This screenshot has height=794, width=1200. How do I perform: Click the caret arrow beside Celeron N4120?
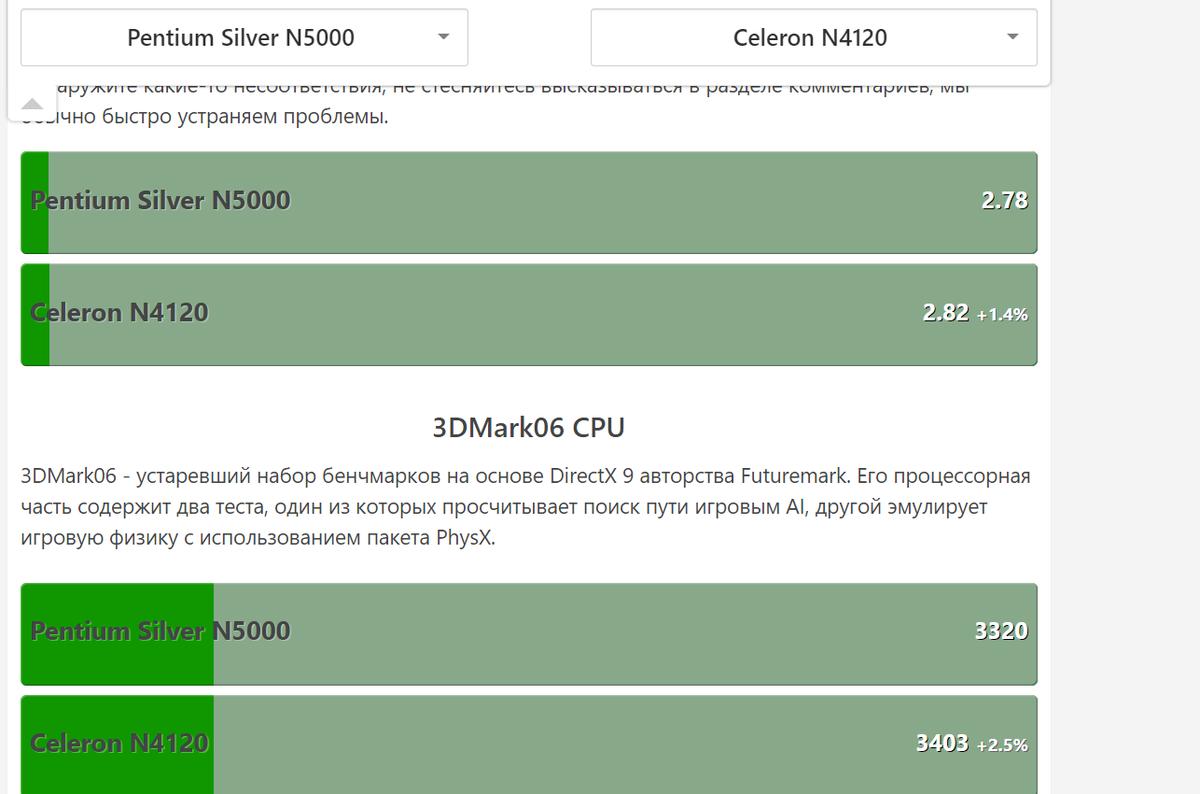click(x=1012, y=37)
